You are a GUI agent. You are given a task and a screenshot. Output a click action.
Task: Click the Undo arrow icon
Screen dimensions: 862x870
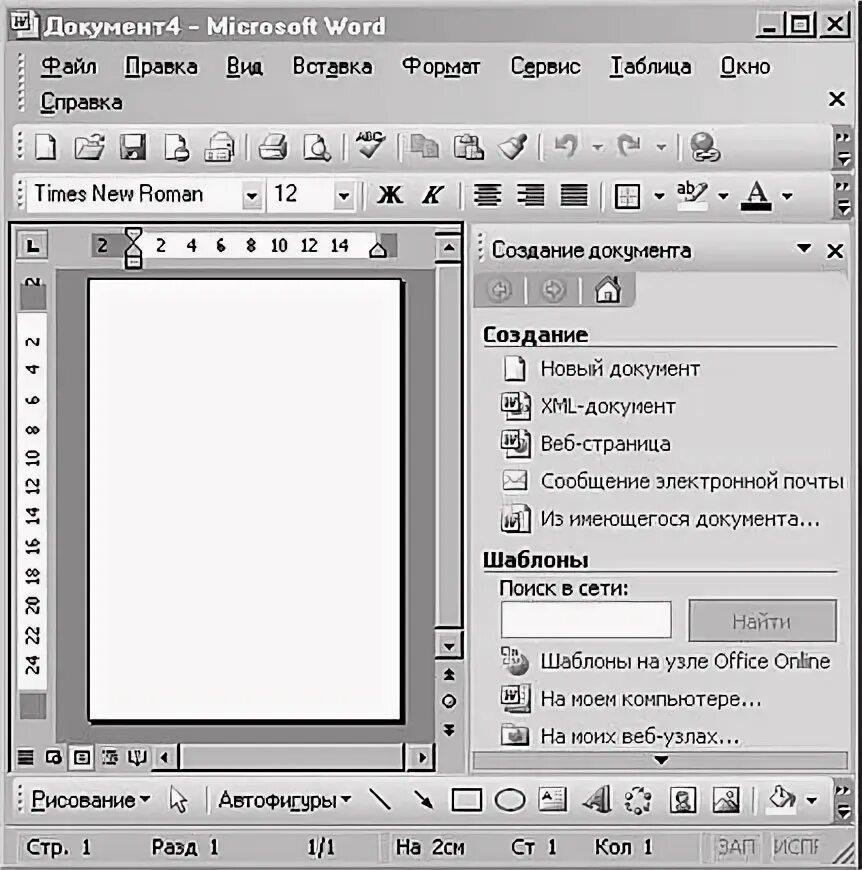pyautogui.click(x=566, y=146)
